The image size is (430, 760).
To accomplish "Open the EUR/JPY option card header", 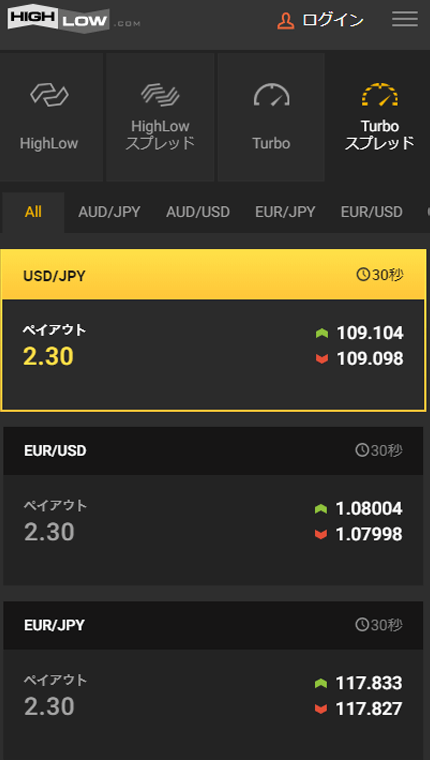I will 213,625.
